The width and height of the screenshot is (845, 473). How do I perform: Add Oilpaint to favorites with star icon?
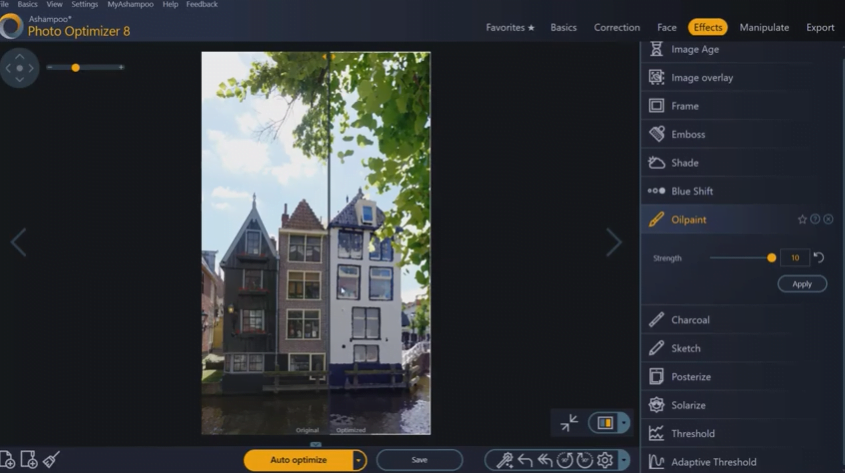click(x=802, y=219)
